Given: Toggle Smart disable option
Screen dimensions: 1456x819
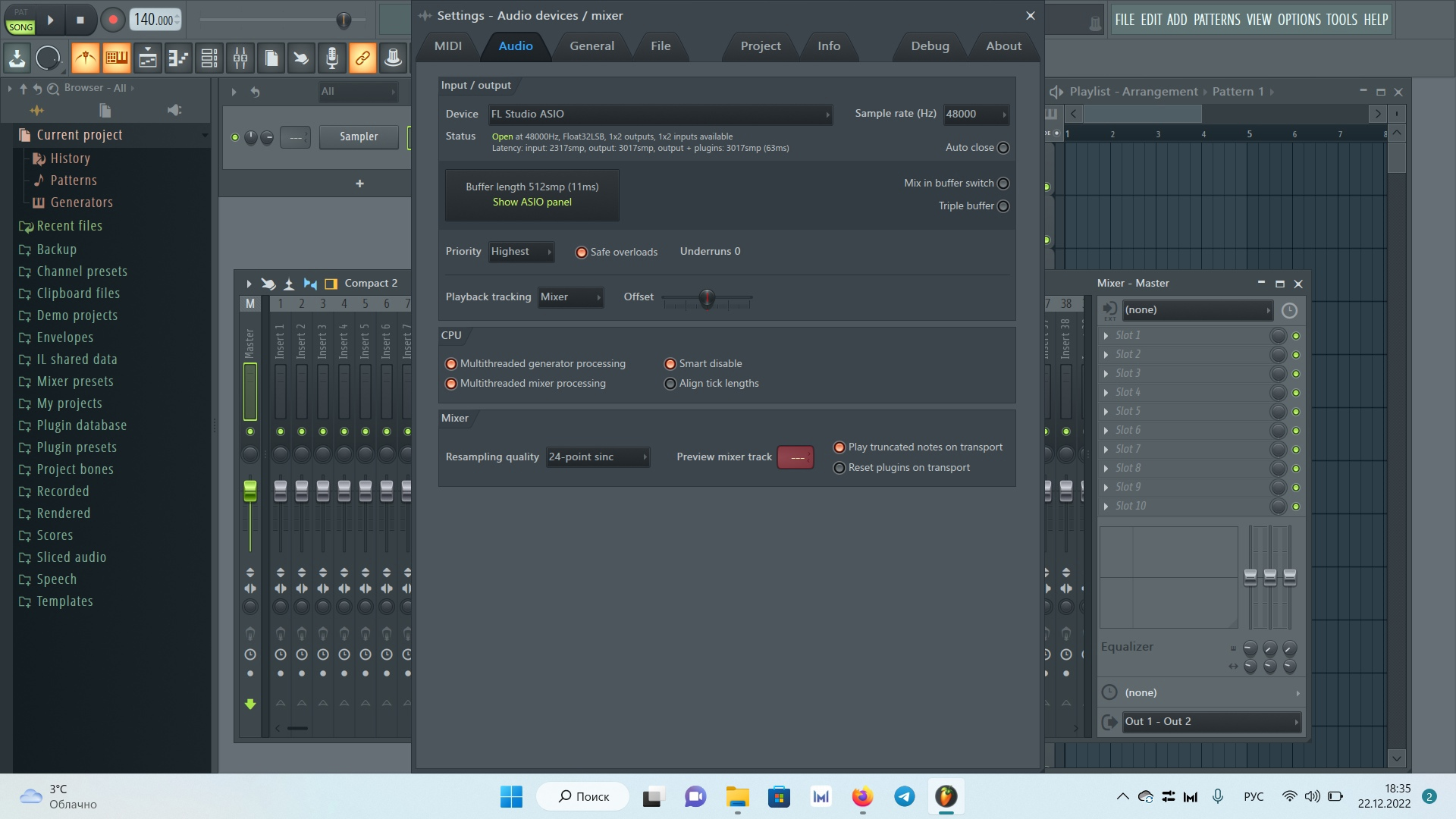Looking at the screenshot, I should tap(668, 363).
